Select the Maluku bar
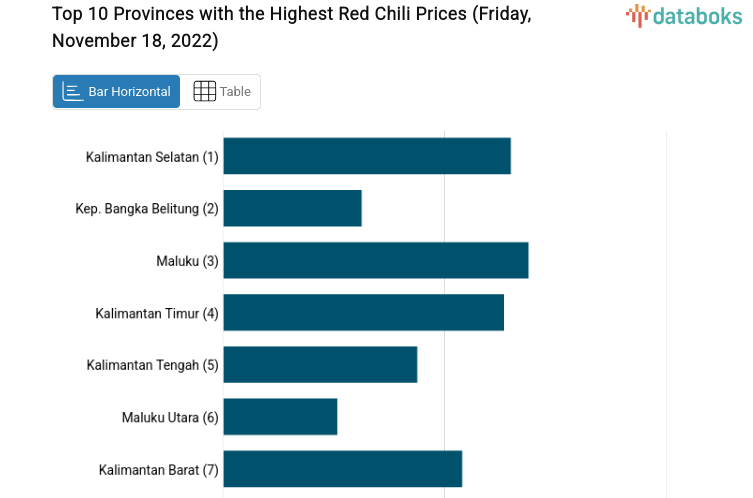 [x=375, y=260]
